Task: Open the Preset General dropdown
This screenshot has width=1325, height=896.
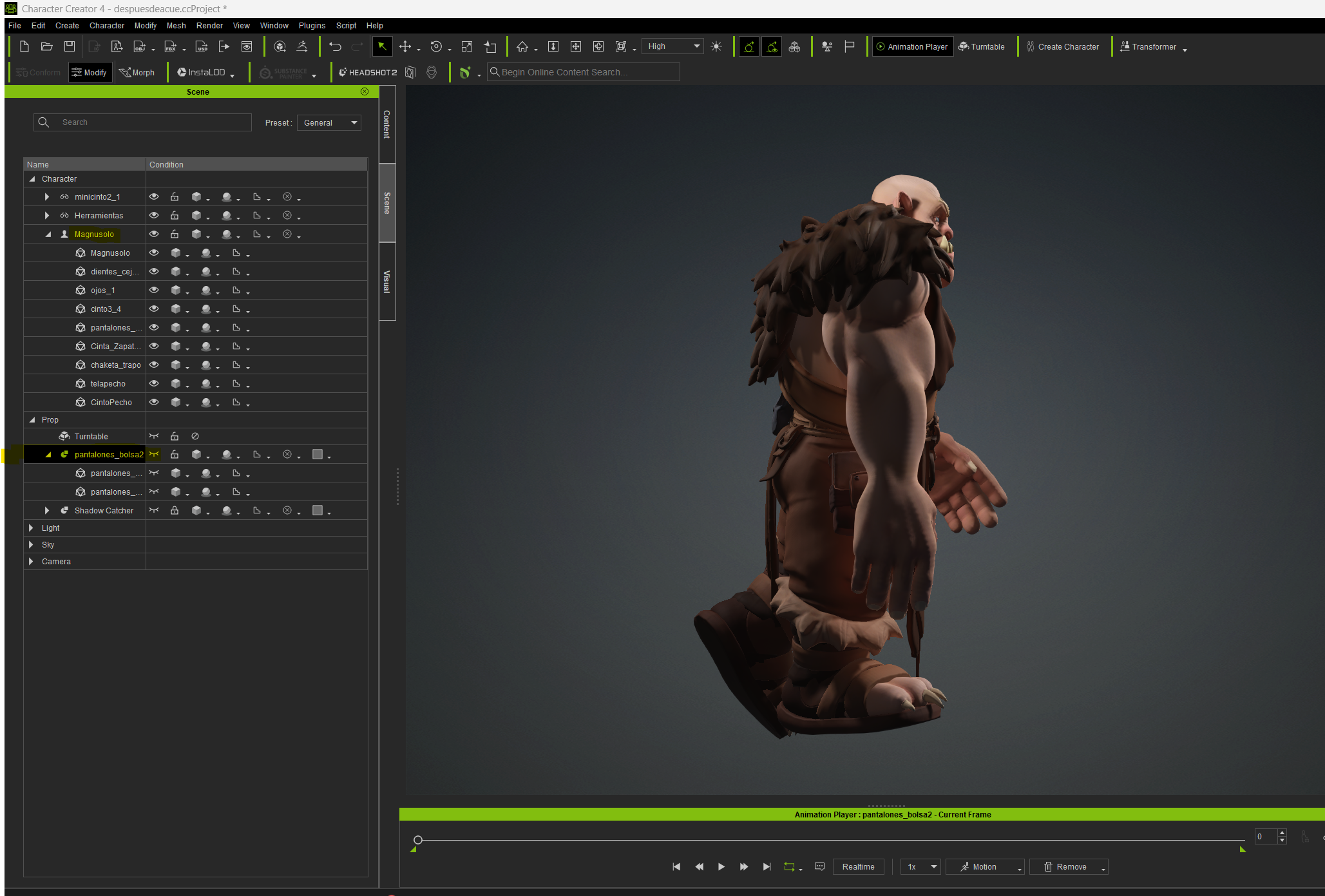Action: coord(329,122)
